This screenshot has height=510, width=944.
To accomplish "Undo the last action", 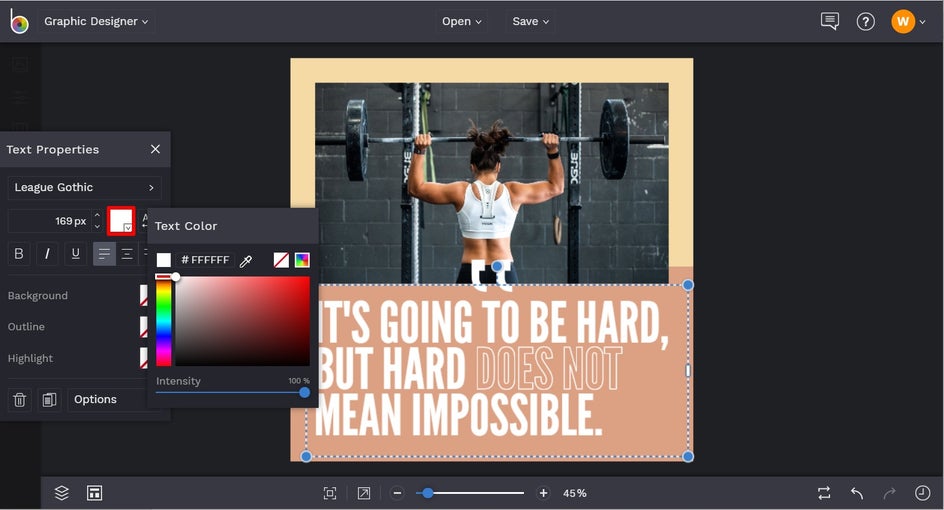I will [x=857, y=493].
